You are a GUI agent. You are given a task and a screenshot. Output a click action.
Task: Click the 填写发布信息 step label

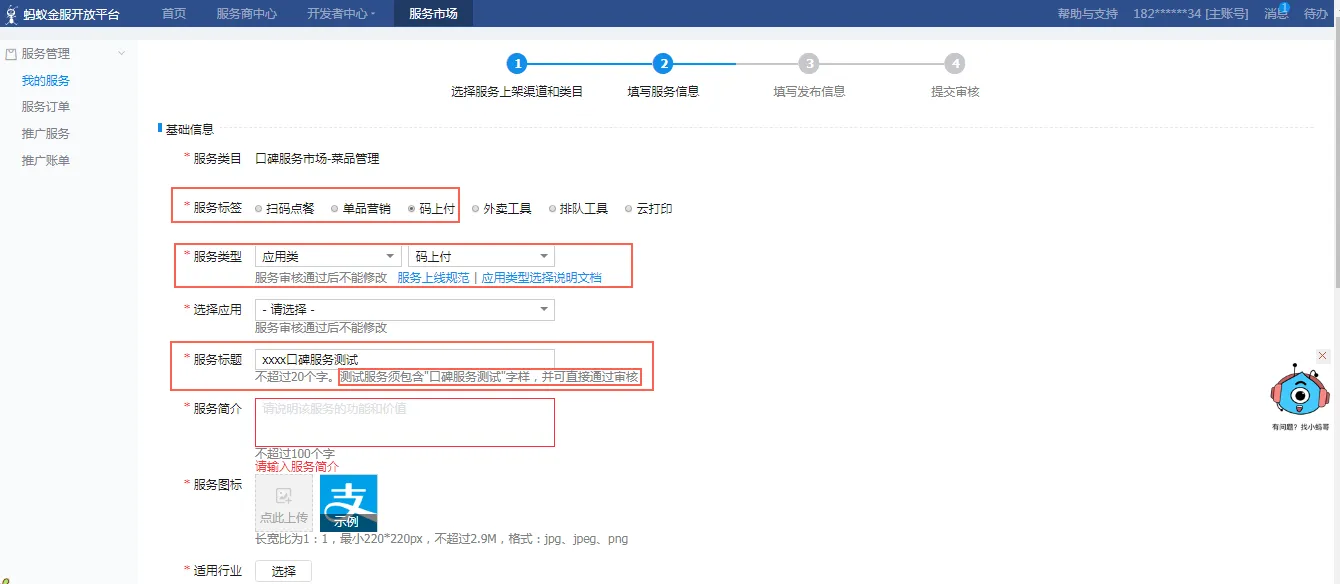coord(809,91)
